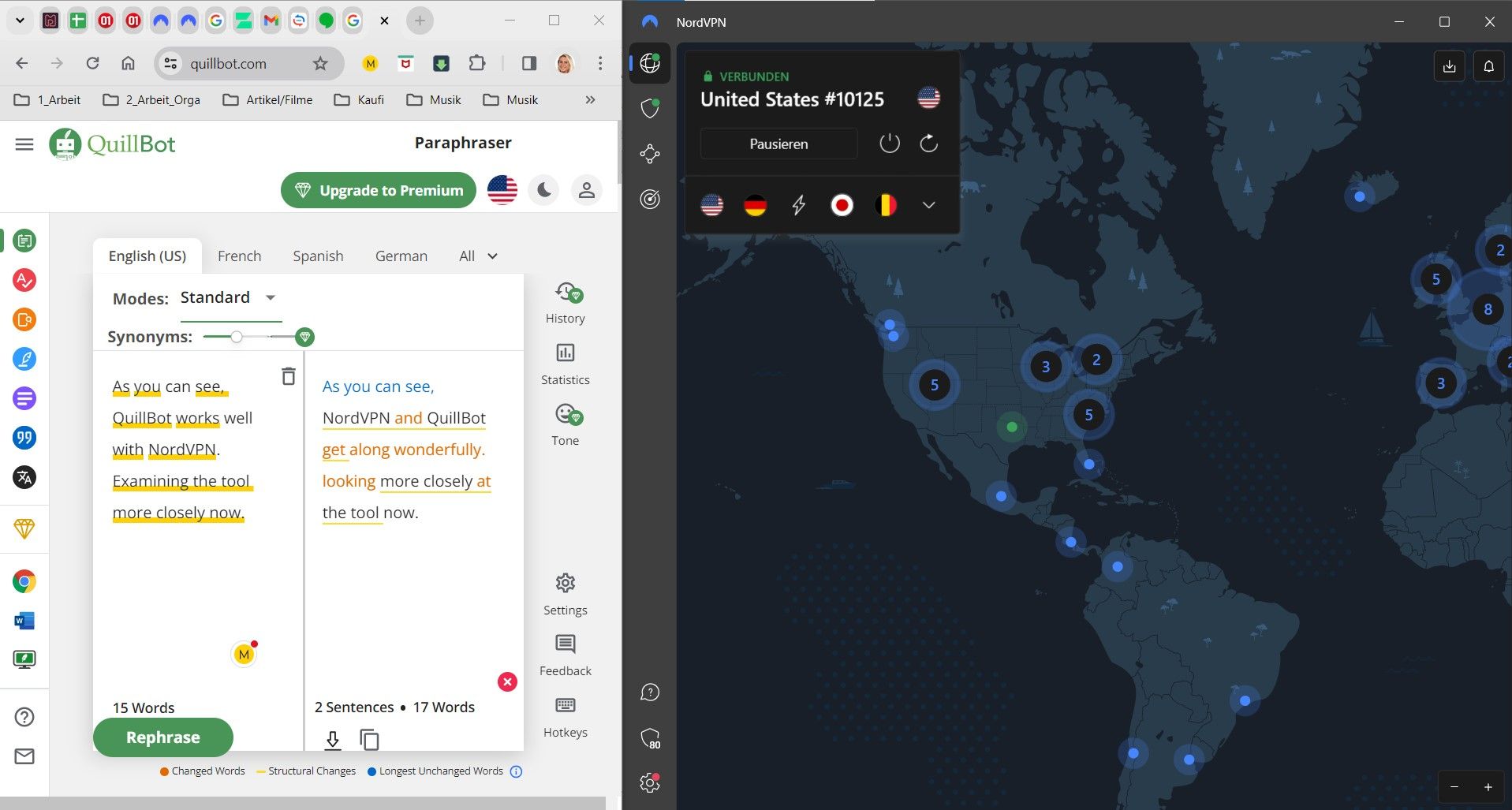
Task: Show more bookmarks with double chevron
Action: point(590,100)
